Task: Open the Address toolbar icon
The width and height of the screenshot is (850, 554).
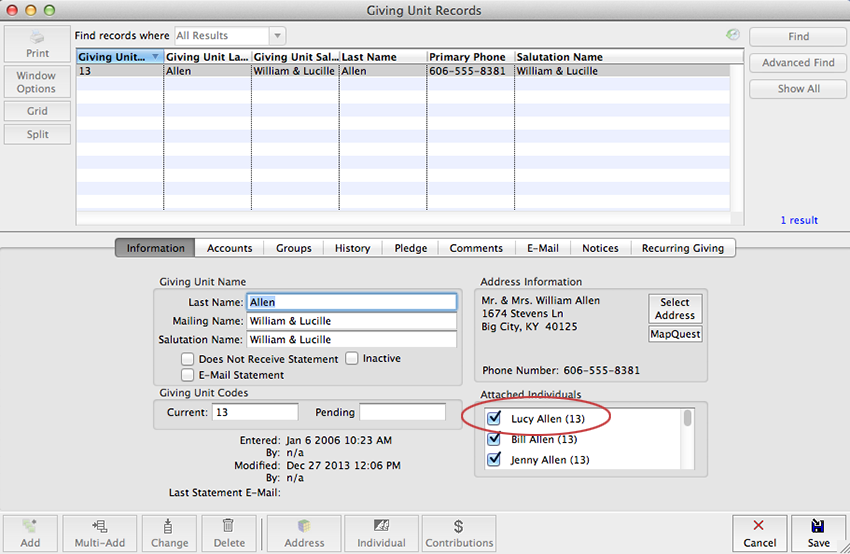Action: (304, 532)
